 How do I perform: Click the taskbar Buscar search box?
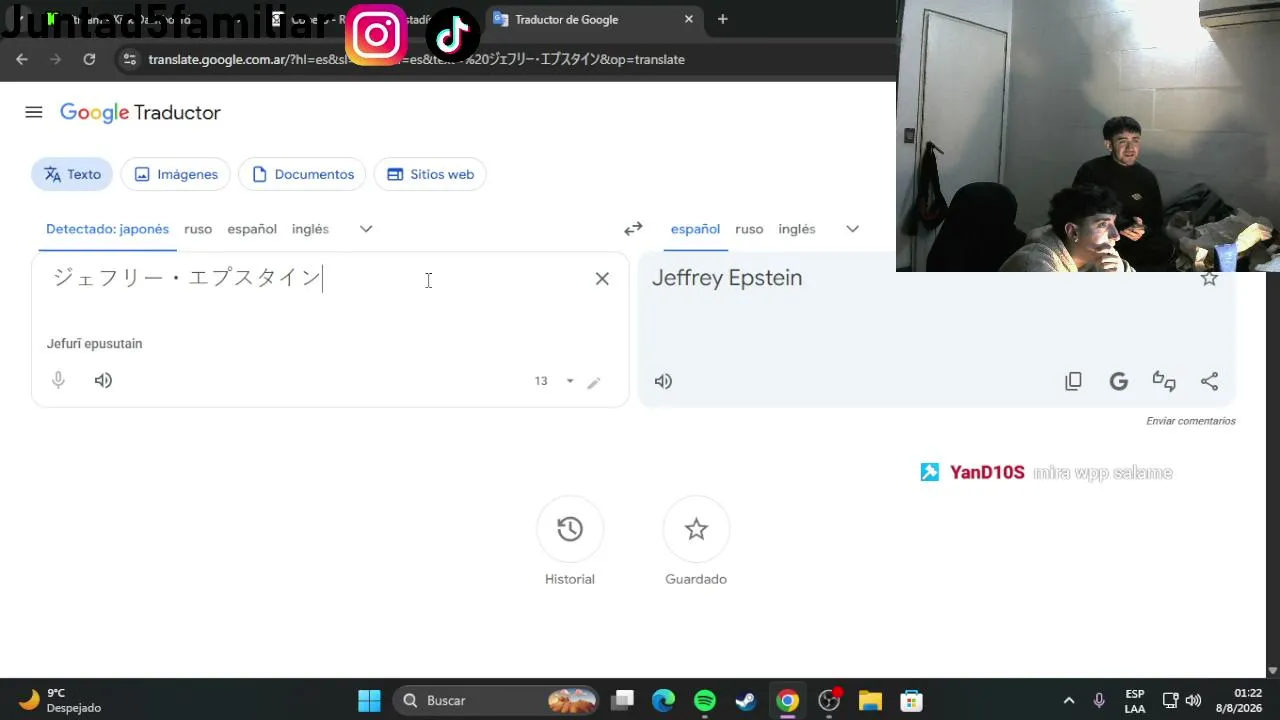pyautogui.click(x=497, y=701)
